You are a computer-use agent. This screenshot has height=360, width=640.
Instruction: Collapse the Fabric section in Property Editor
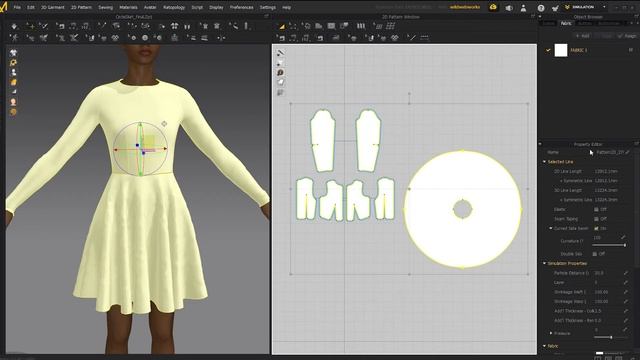pyautogui.click(x=544, y=346)
